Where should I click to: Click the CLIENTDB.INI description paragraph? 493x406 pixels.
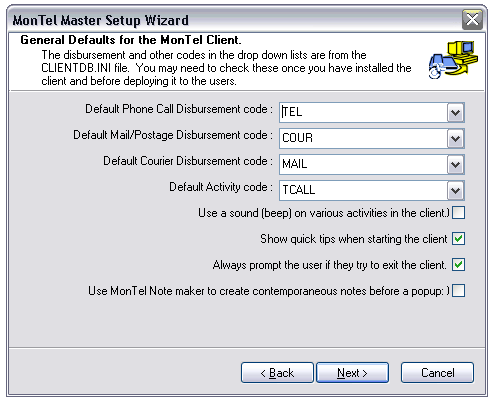pyautogui.click(x=226, y=68)
